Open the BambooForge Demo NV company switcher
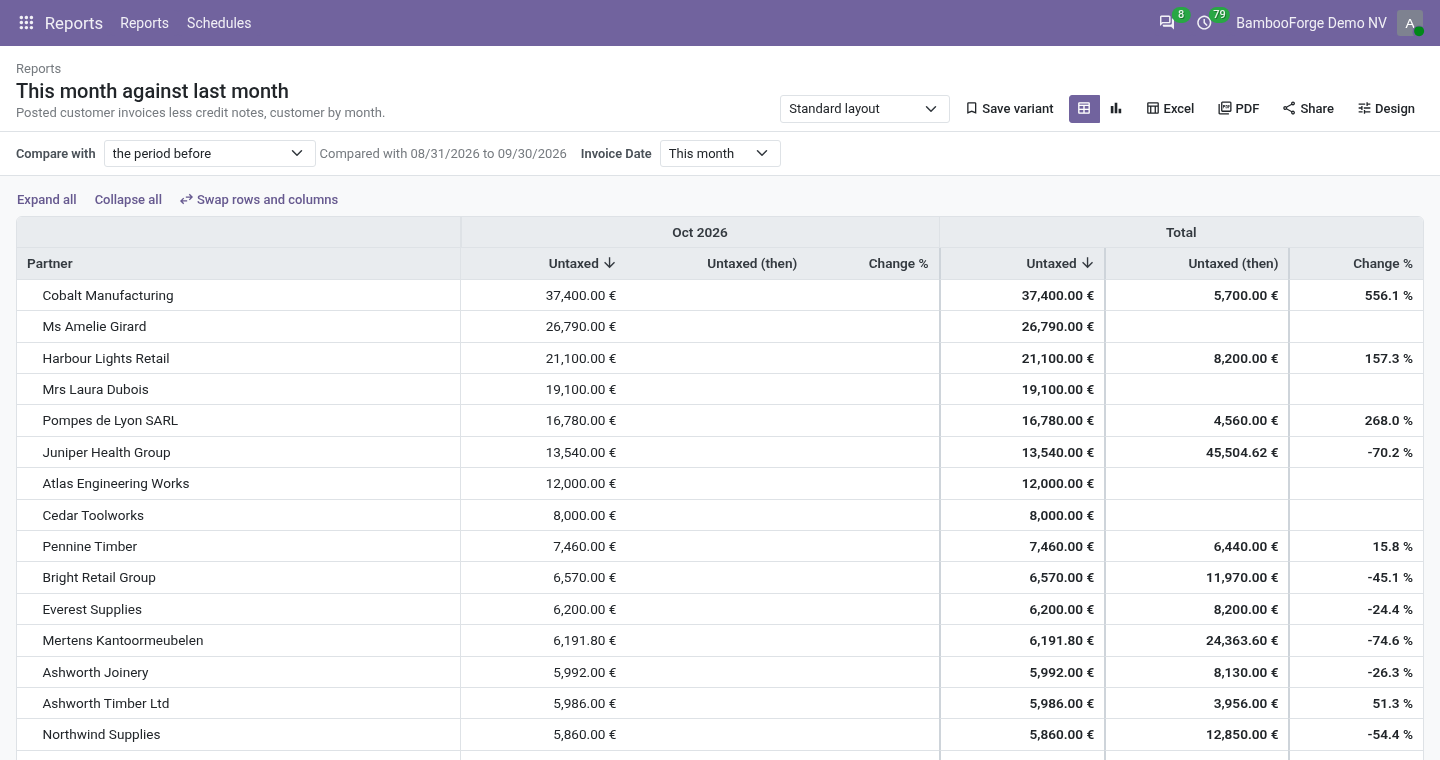 pos(1311,23)
